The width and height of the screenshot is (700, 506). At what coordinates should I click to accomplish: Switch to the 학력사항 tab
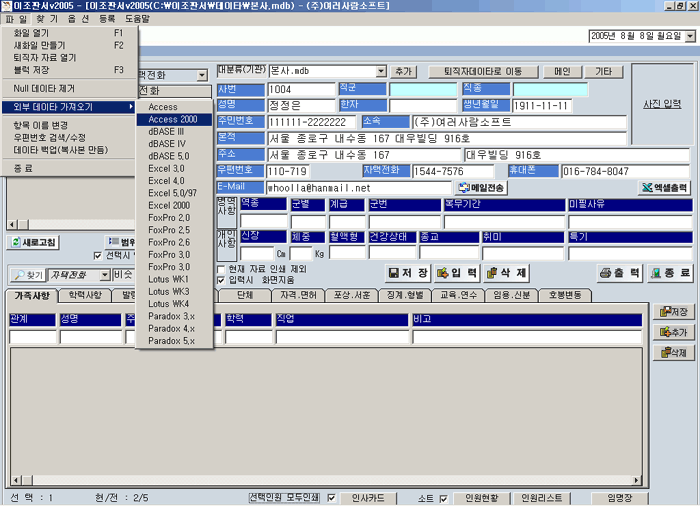click(85, 296)
